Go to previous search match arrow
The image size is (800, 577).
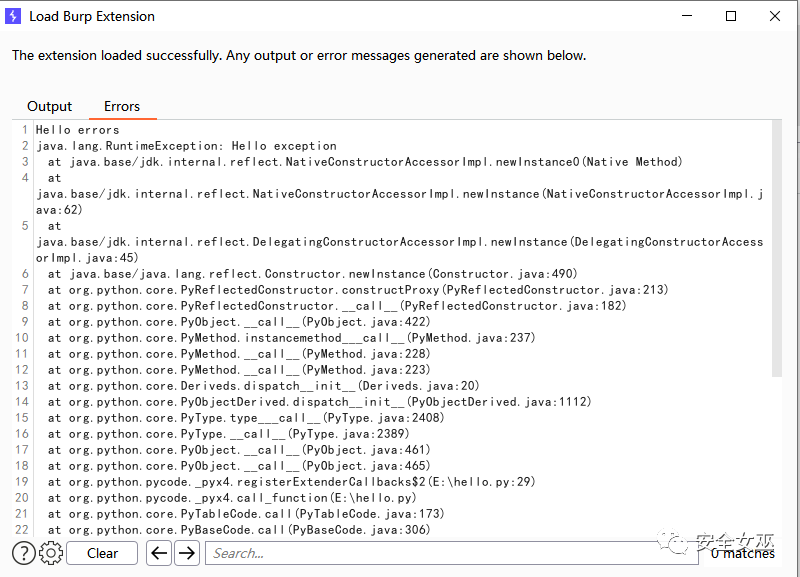point(159,553)
